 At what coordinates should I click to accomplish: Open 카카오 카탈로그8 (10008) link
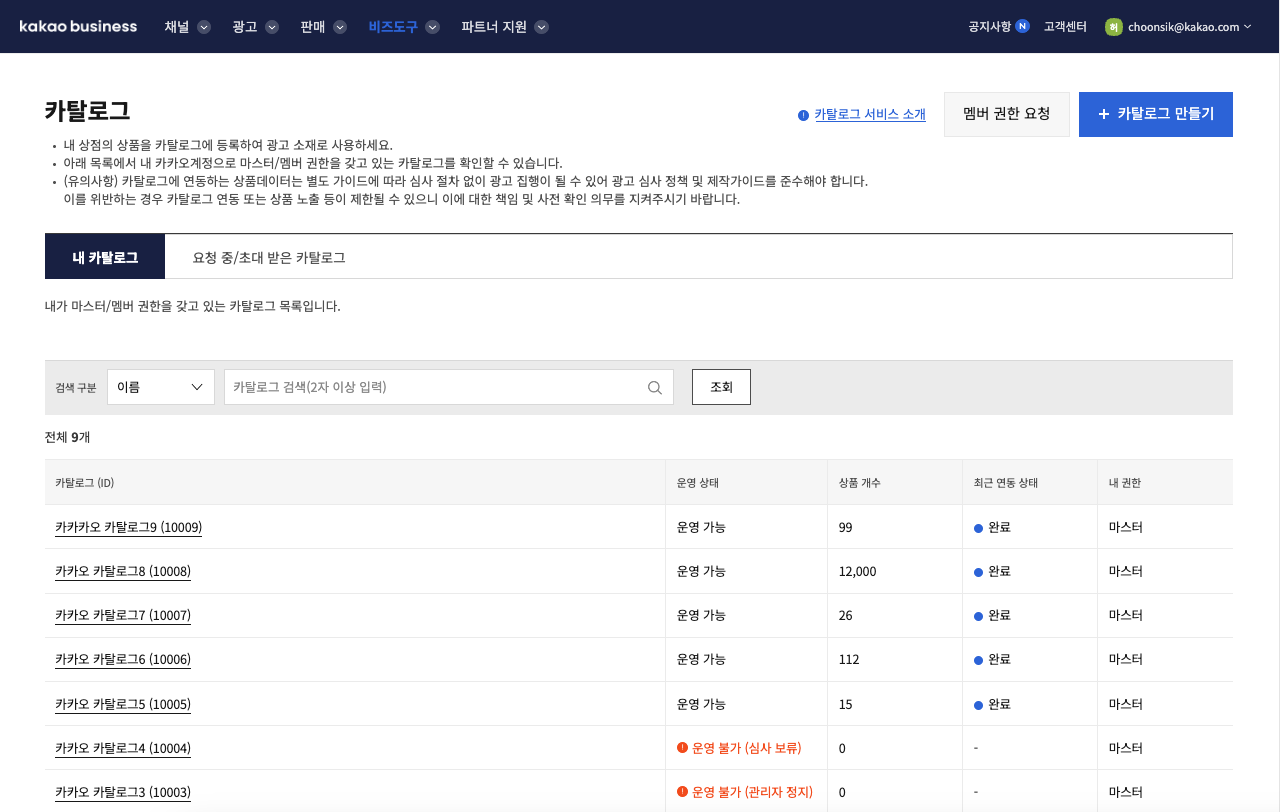click(x=123, y=571)
